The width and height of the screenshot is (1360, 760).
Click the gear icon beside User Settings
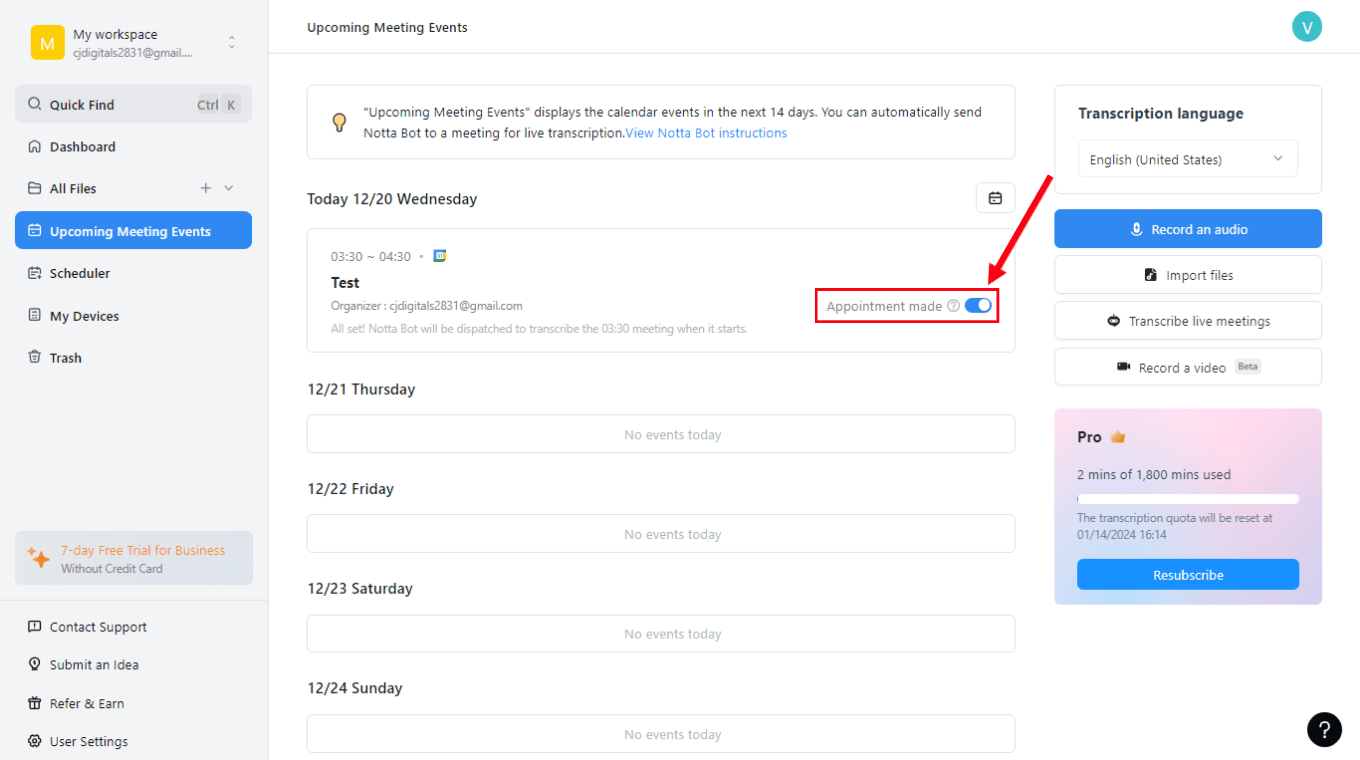(x=35, y=741)
